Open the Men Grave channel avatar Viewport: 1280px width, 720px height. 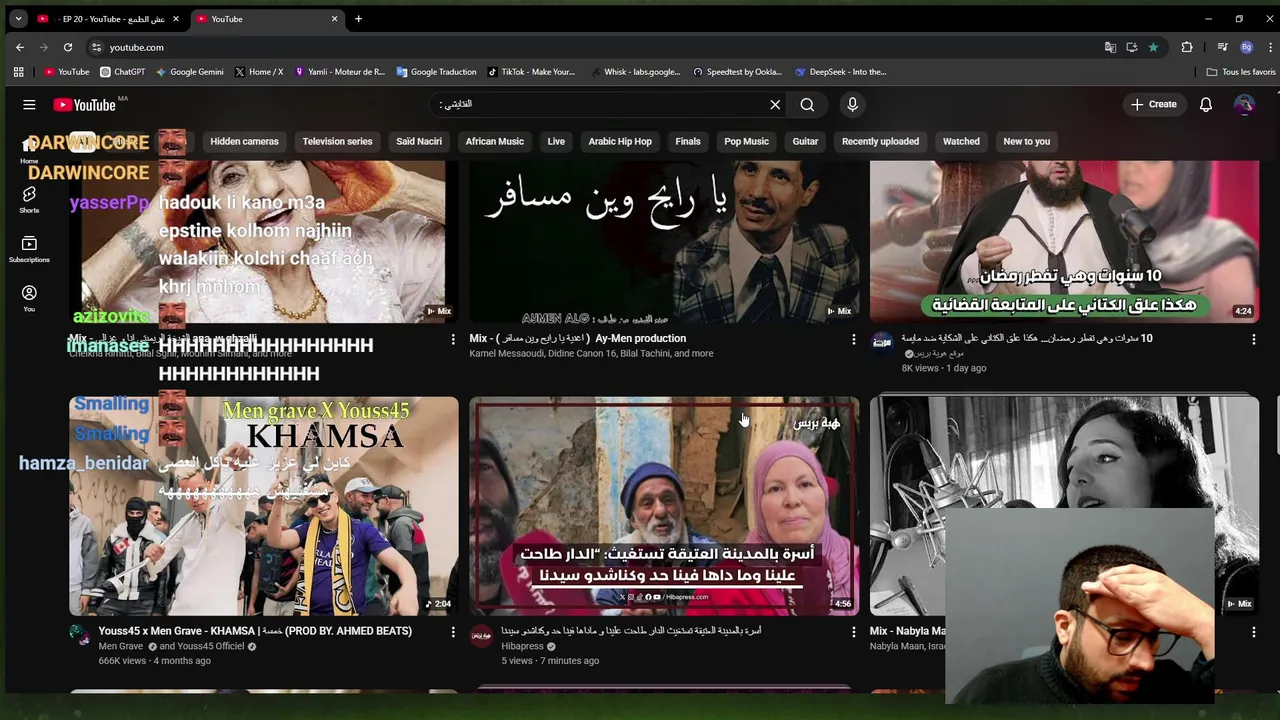pos(79,635)
